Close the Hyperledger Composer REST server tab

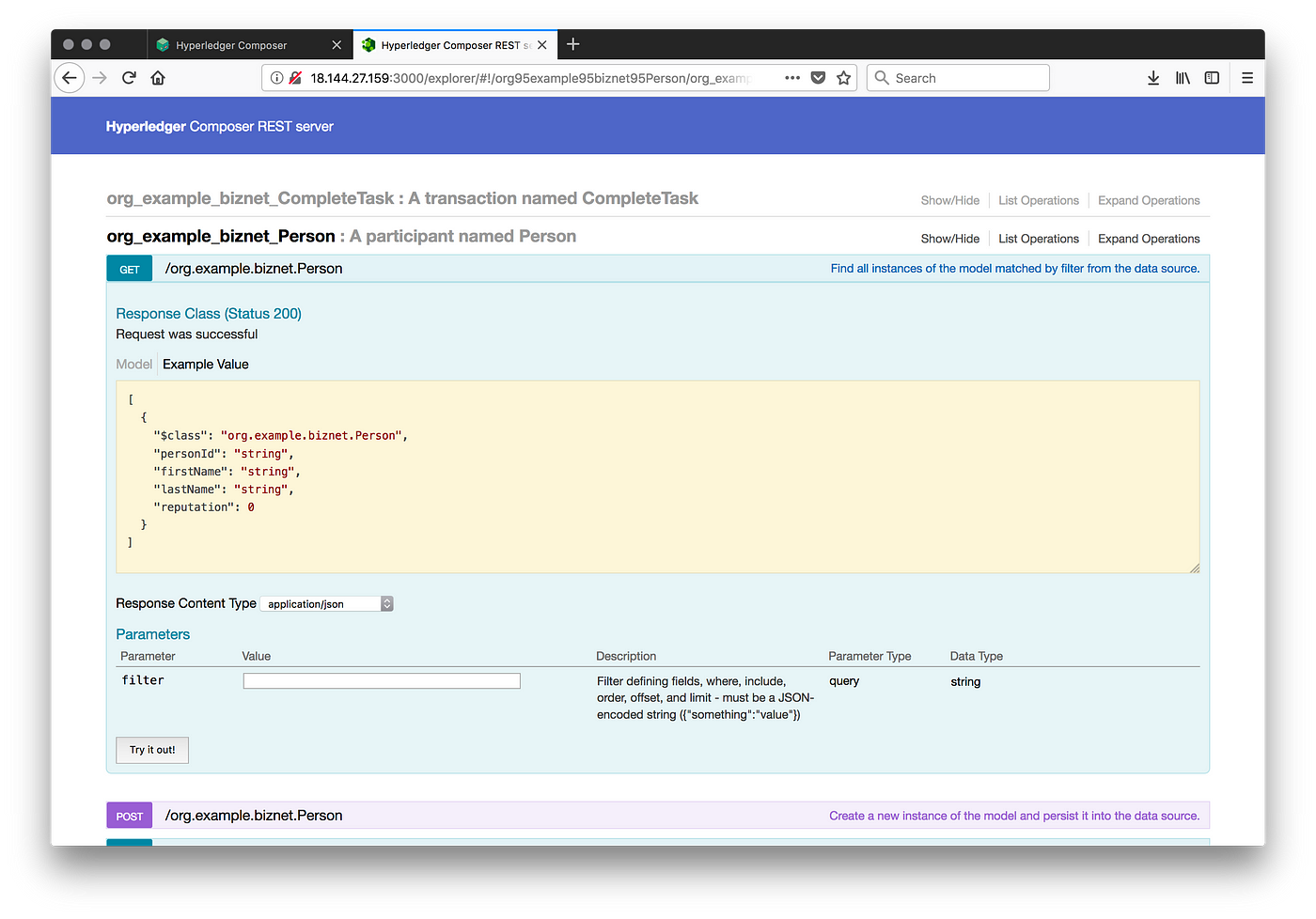pyautogui.click(x=542, y=45)
